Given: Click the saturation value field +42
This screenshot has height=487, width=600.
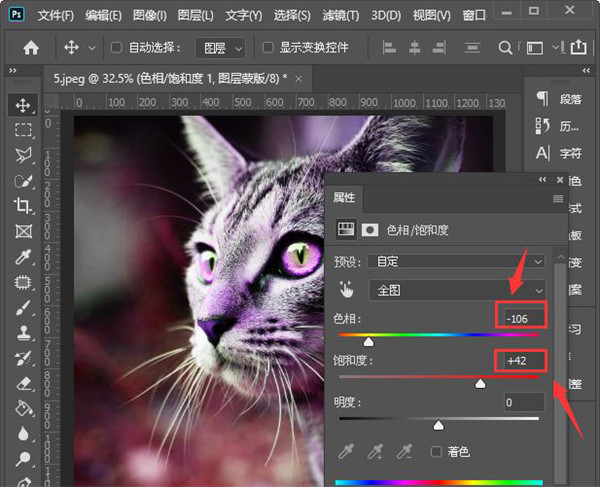Looking at the screenshot, I should (x=523, y=360).
